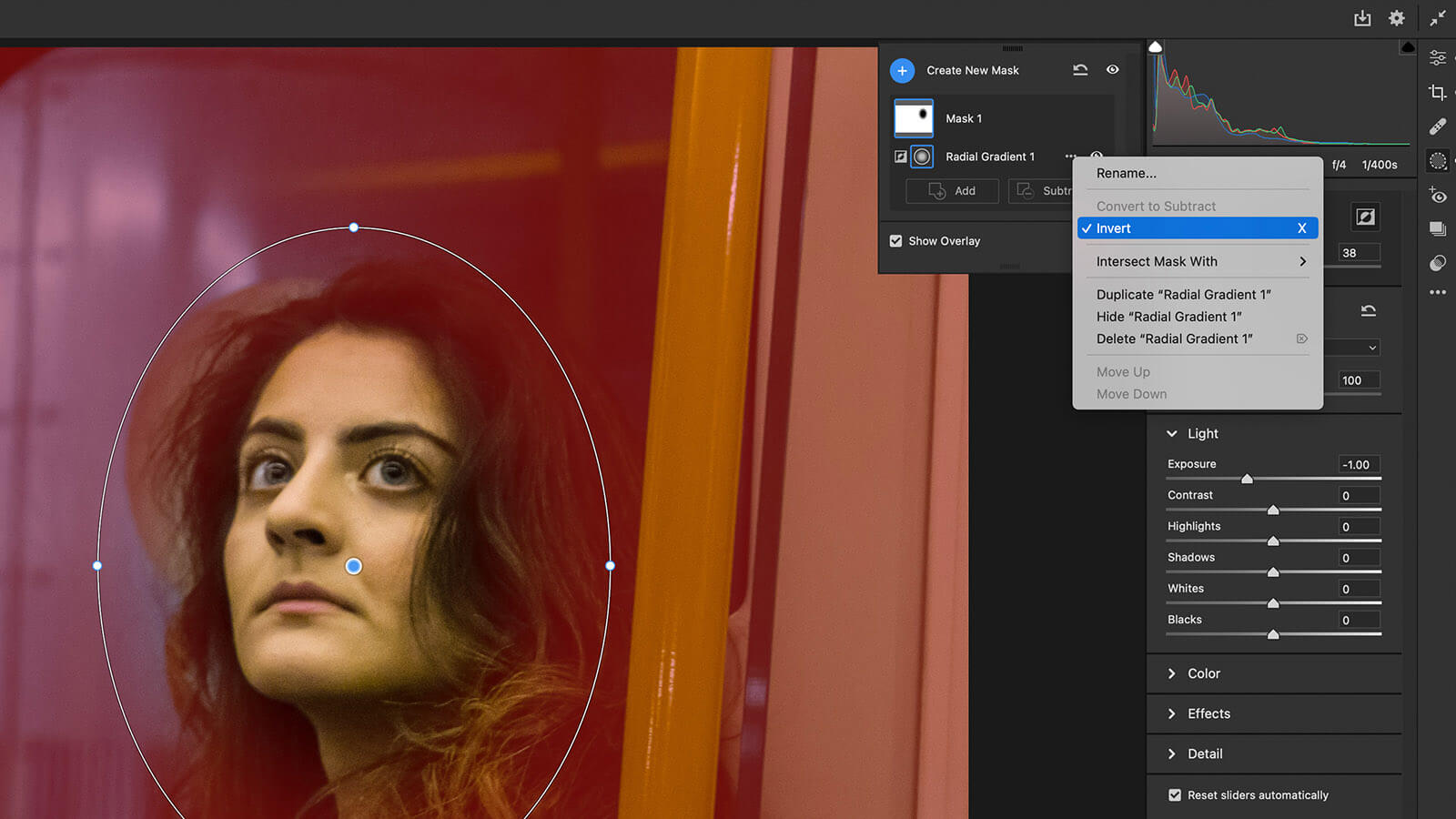The height and width of the screenshot is (819, 1456).
Task: Click the Radial Gradient 1 circle icon
Action: click(x=922, y=157)
